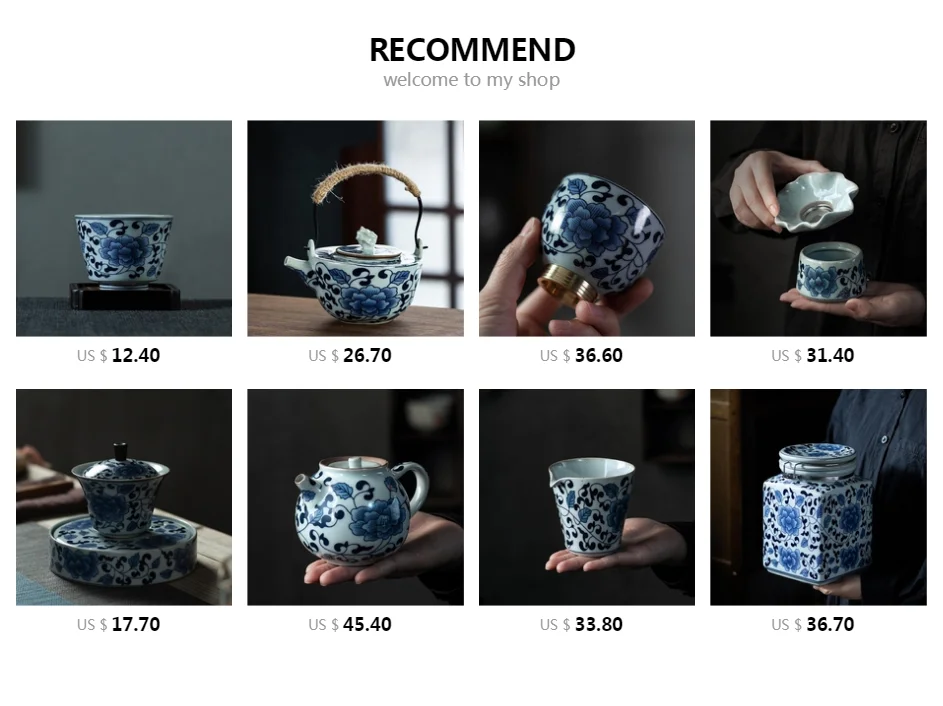Open the square blue-white storage jar image
Image resolution: width=943 pixels, height=706 pixels.
819,497
